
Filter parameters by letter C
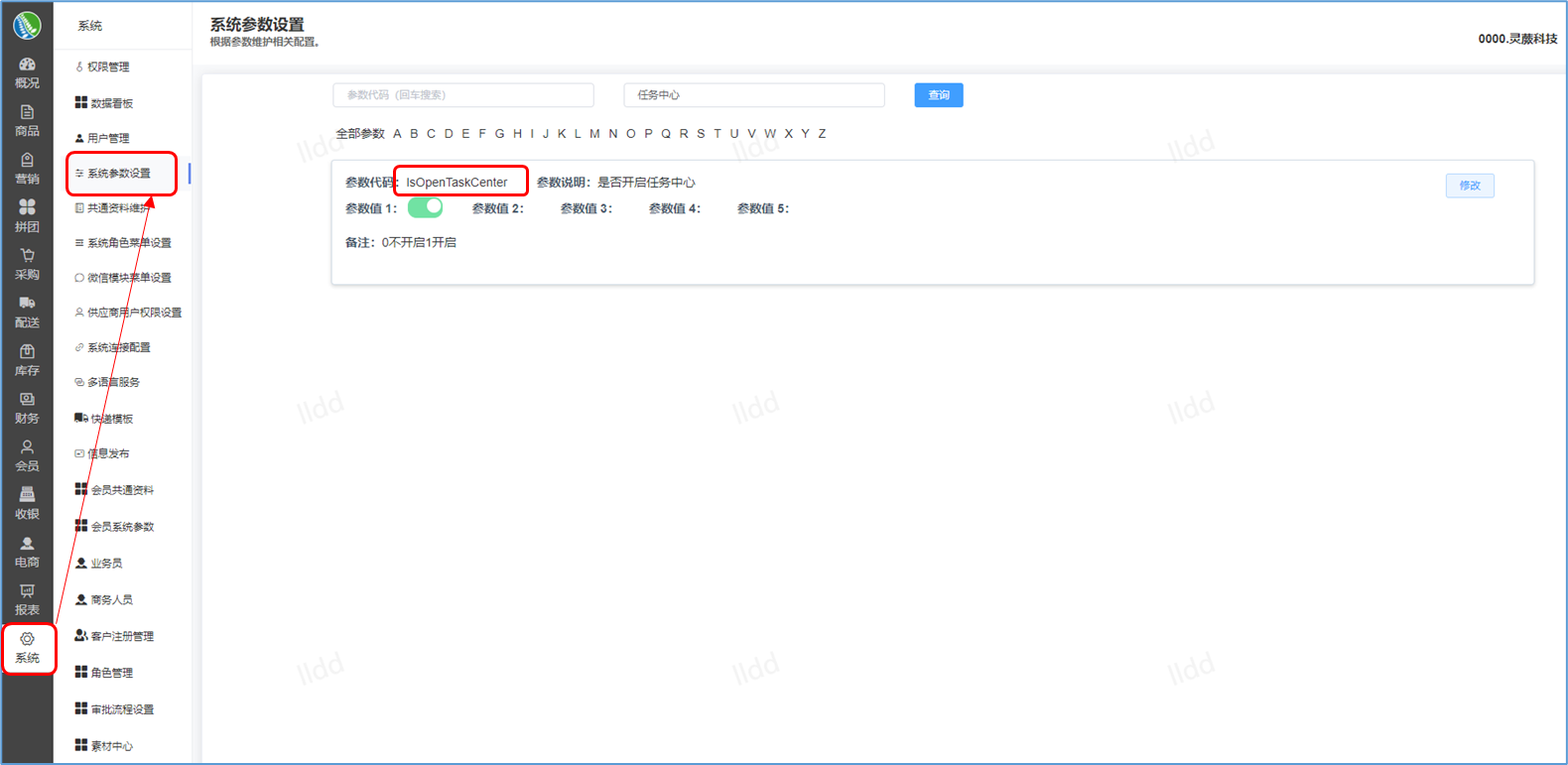(x=431, y=134)
